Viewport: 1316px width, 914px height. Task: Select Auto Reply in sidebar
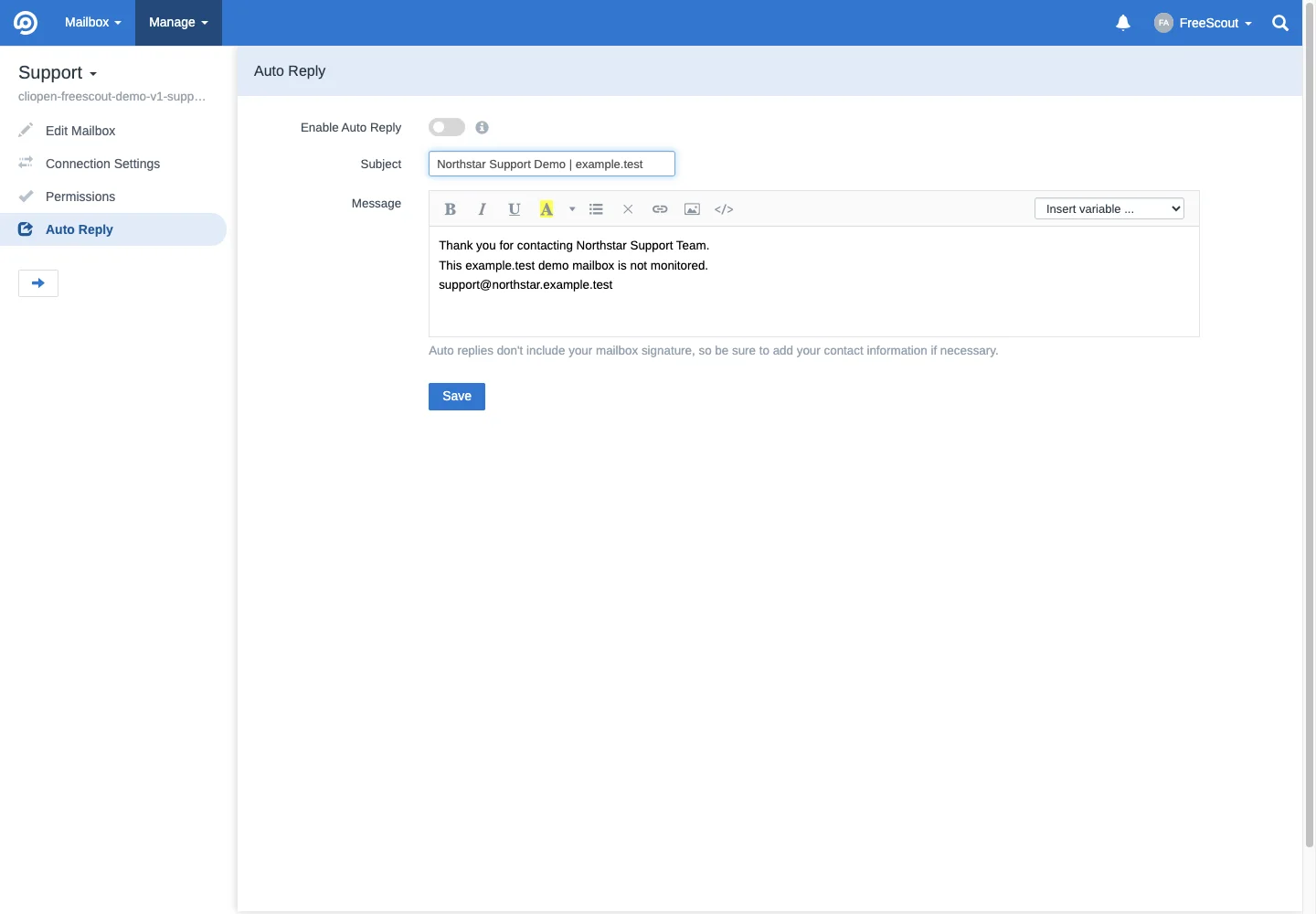(113, 229)
